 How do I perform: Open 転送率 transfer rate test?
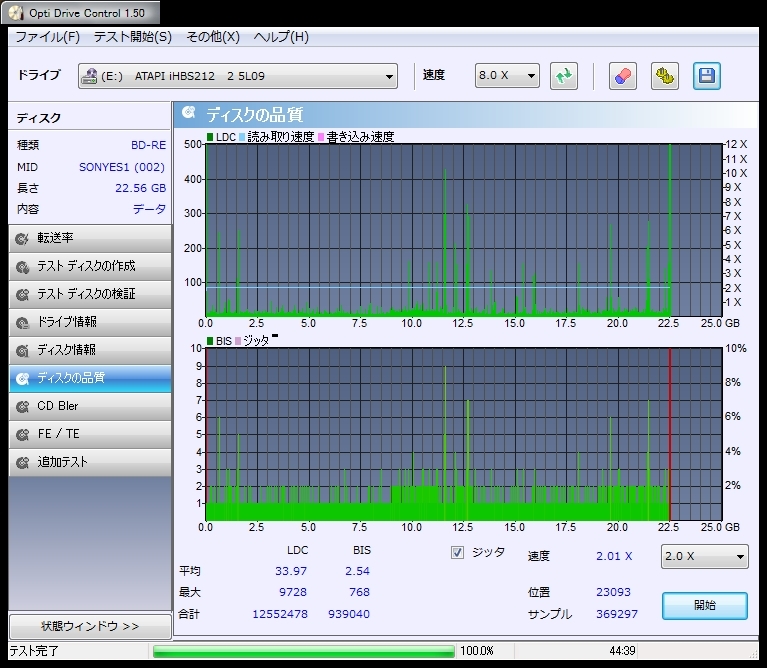89,238
